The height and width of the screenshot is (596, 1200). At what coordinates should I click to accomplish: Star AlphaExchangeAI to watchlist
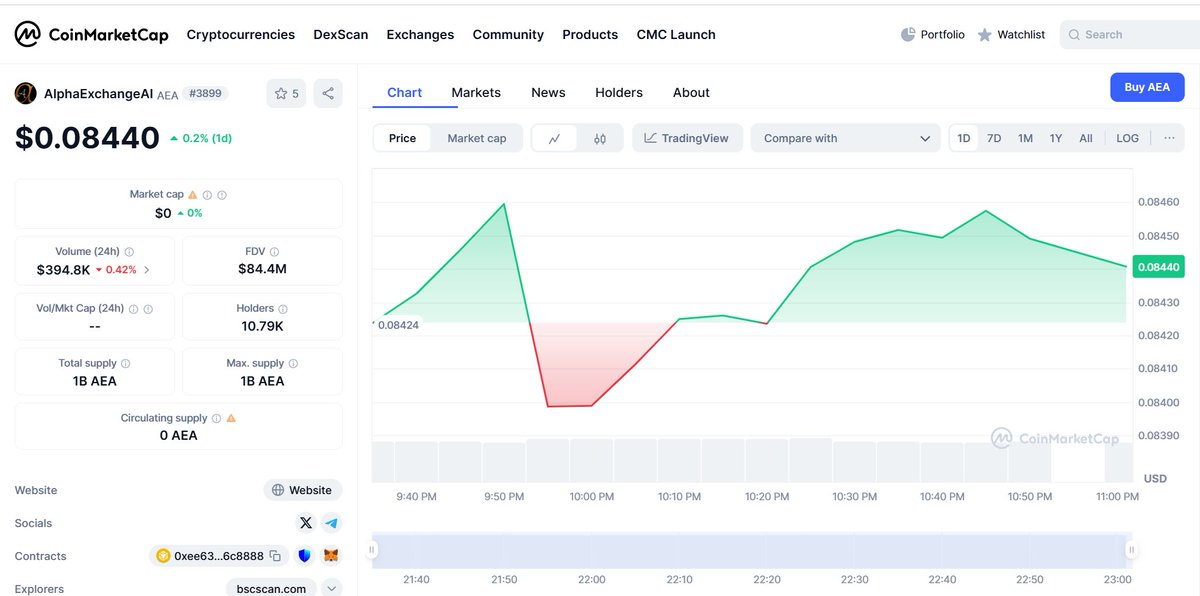[x=286, y=94]
